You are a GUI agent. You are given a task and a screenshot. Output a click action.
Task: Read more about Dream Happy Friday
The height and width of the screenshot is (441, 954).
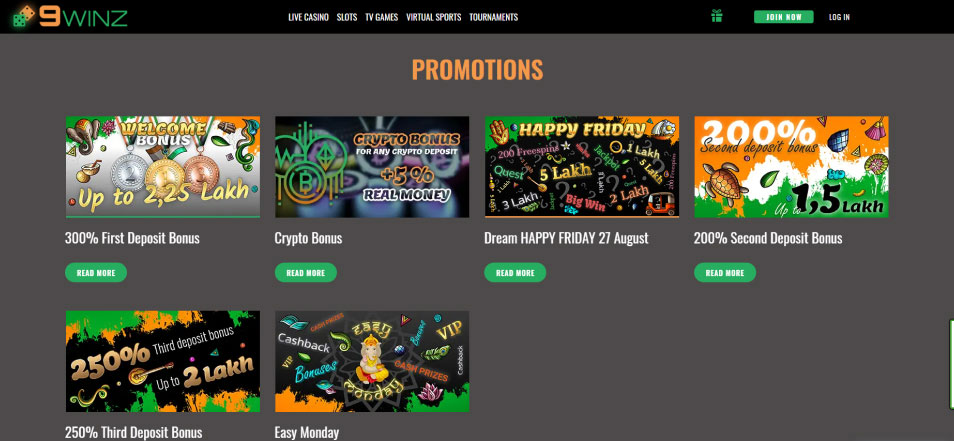pos(515,273)
